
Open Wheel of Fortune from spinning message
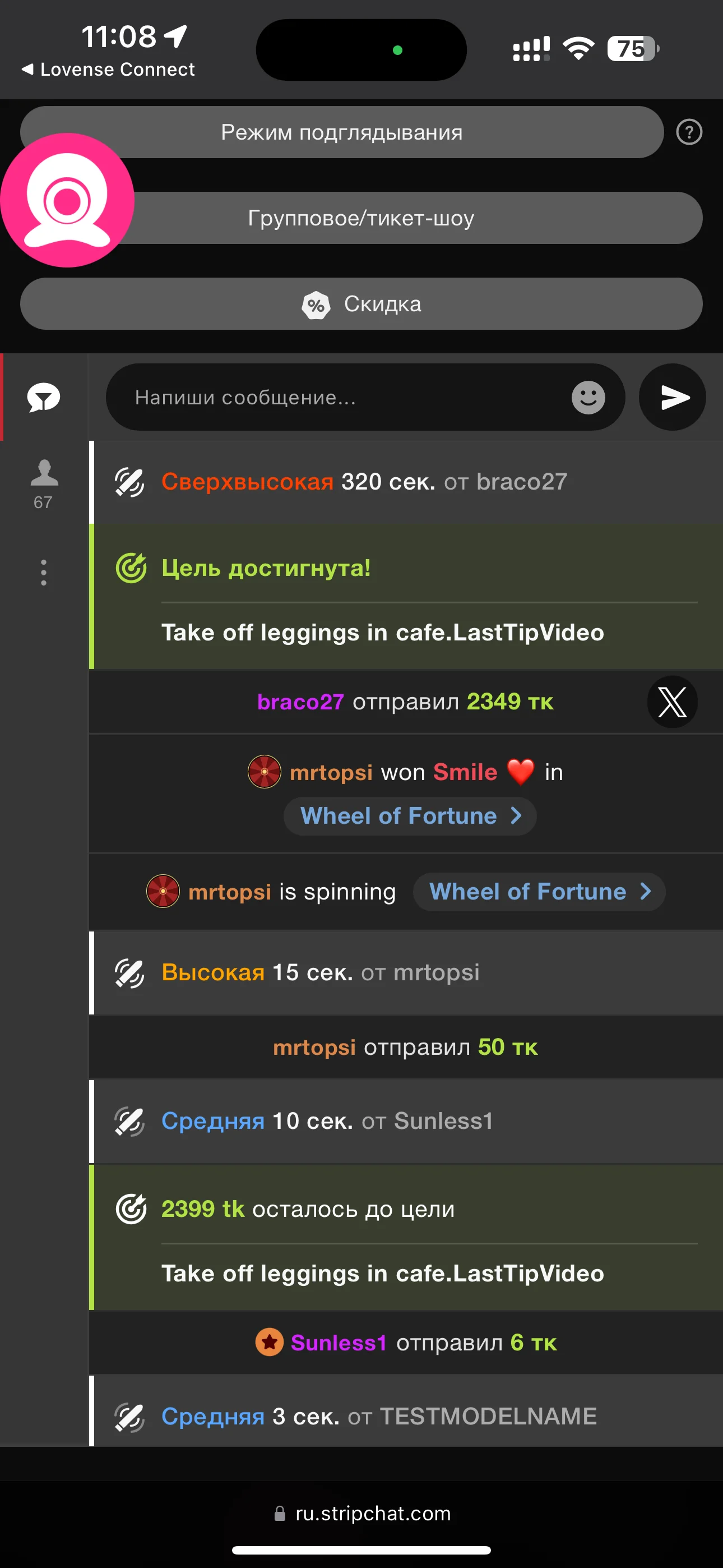(539, 892)
